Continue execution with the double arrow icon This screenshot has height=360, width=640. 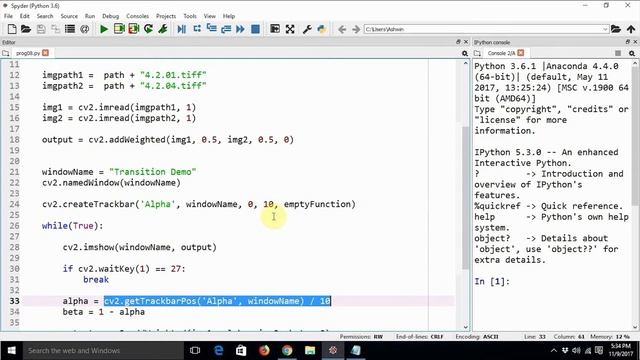coord(240,29)
